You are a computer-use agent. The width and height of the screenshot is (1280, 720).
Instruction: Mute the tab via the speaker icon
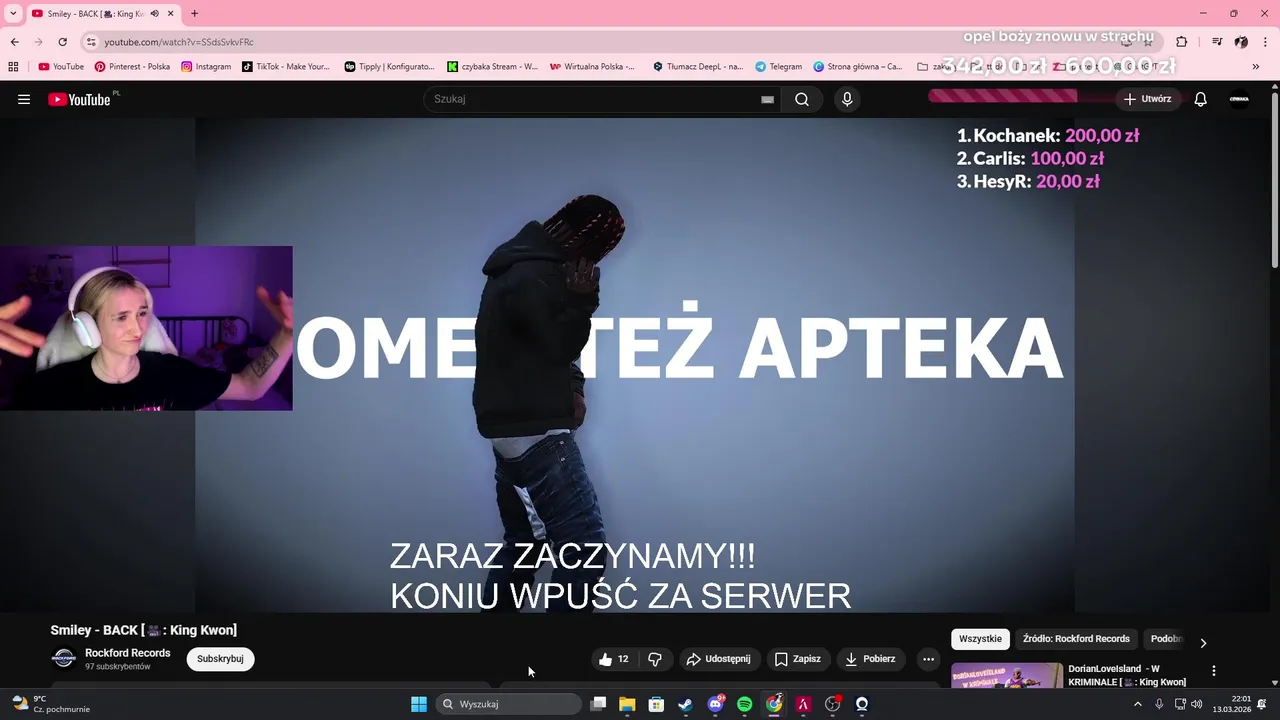pos(154,13)
